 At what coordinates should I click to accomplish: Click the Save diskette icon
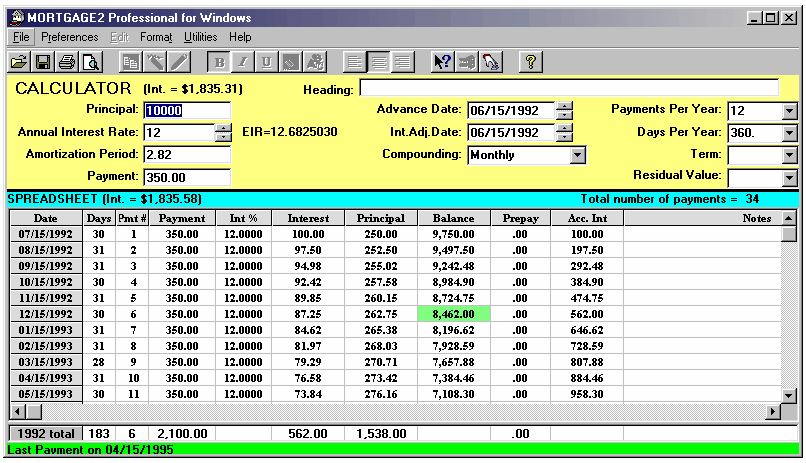(43, 62)
